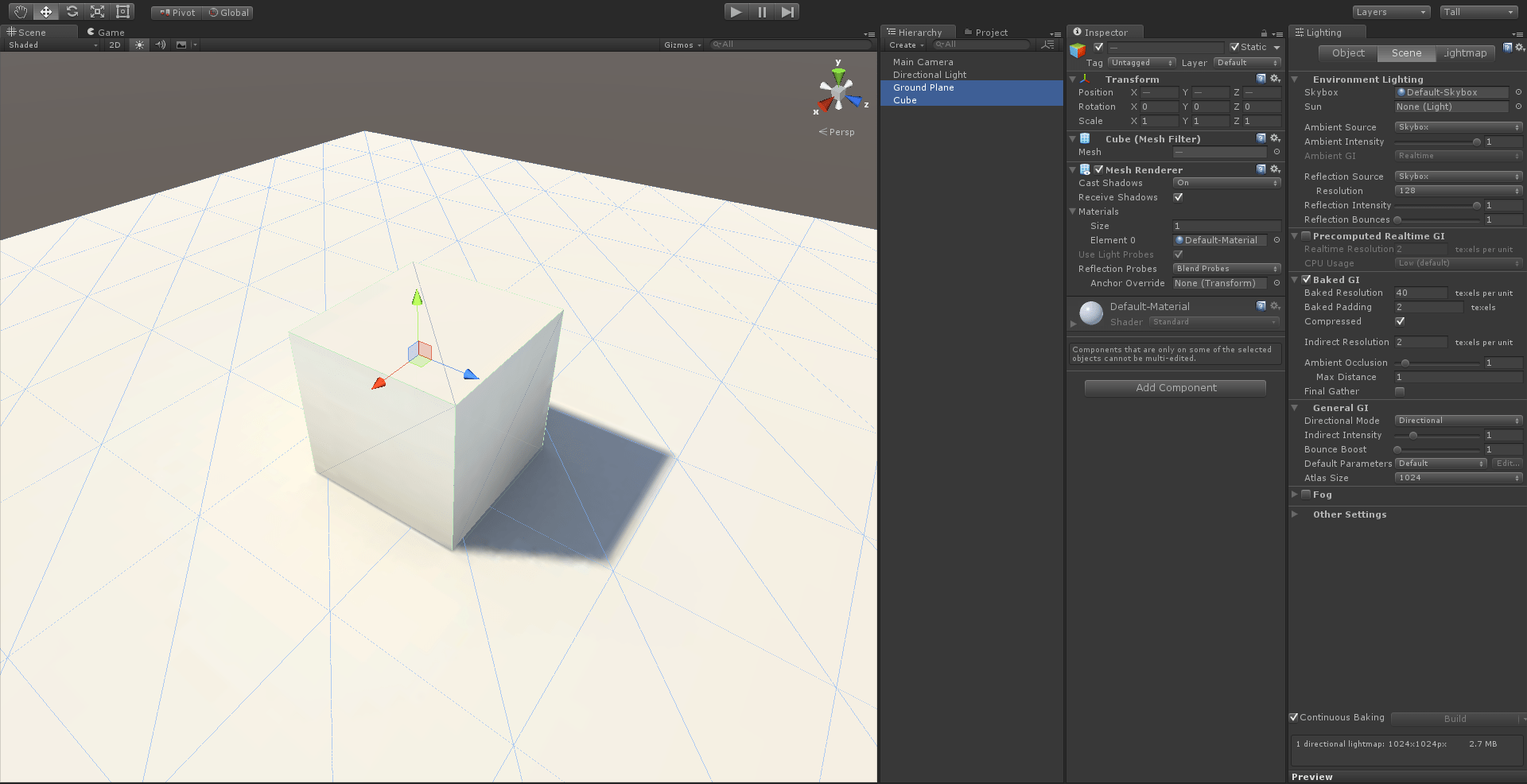Screen dimensions: 1527x784
Task: Toggle Continuous Baking
Action: click(x=1294, y=717)
